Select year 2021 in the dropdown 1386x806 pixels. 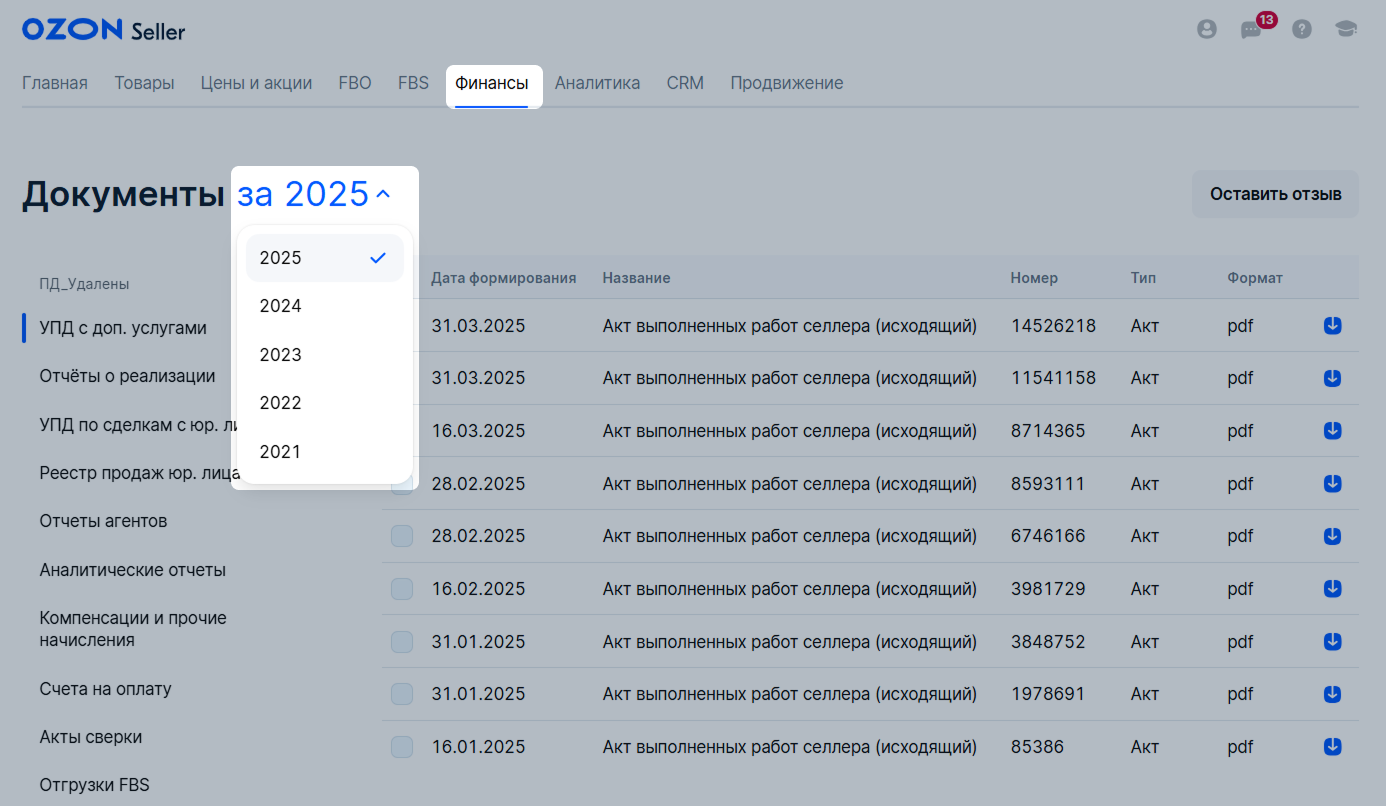coord(325,452)
